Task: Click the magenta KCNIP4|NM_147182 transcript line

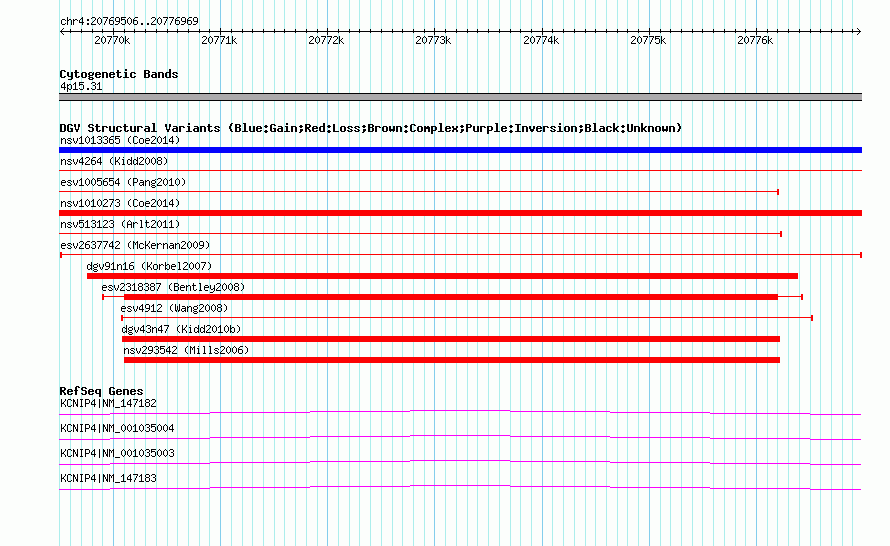Action: 460,412
